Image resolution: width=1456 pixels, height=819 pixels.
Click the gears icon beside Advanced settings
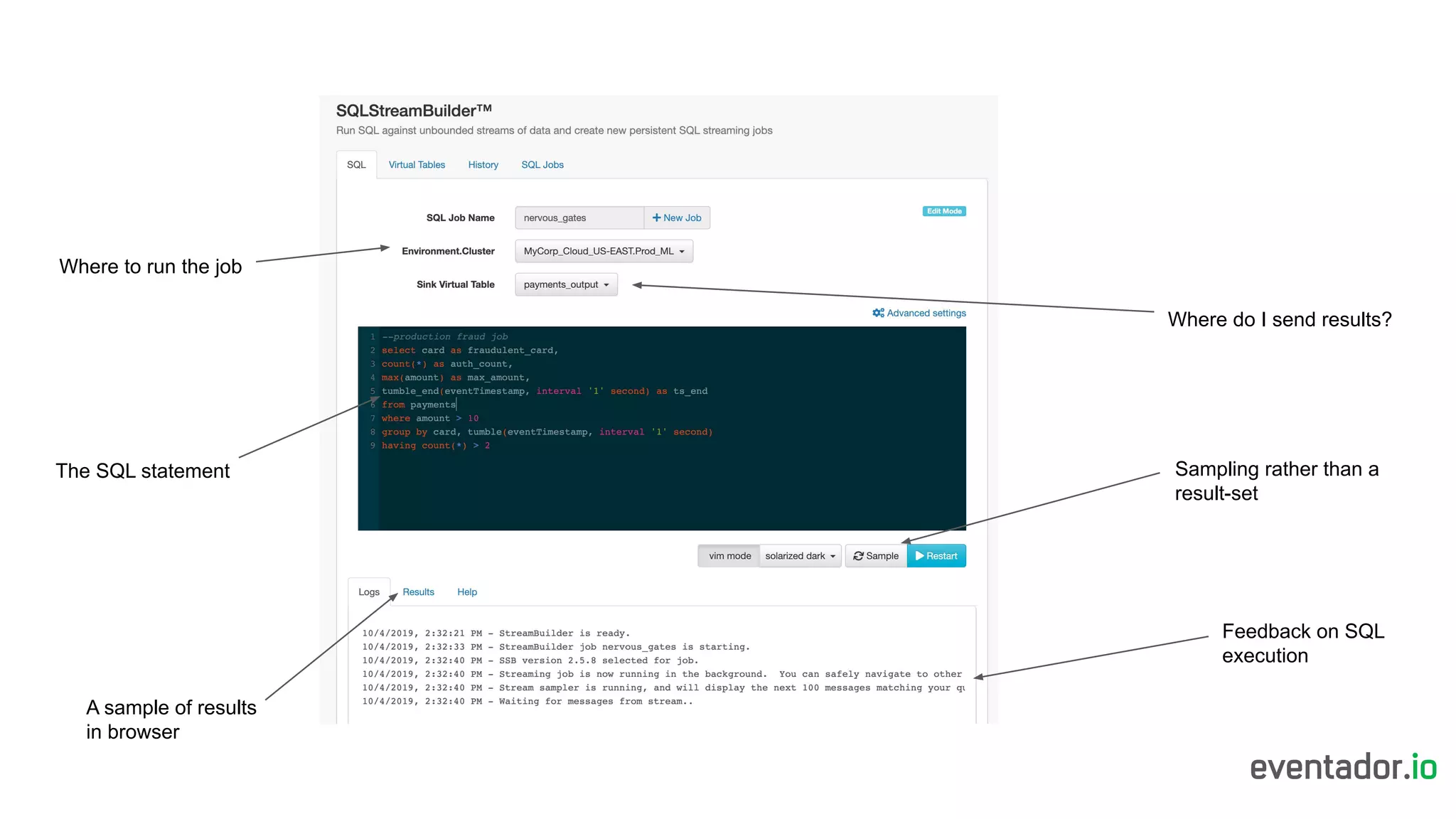[x=878, y=313]
